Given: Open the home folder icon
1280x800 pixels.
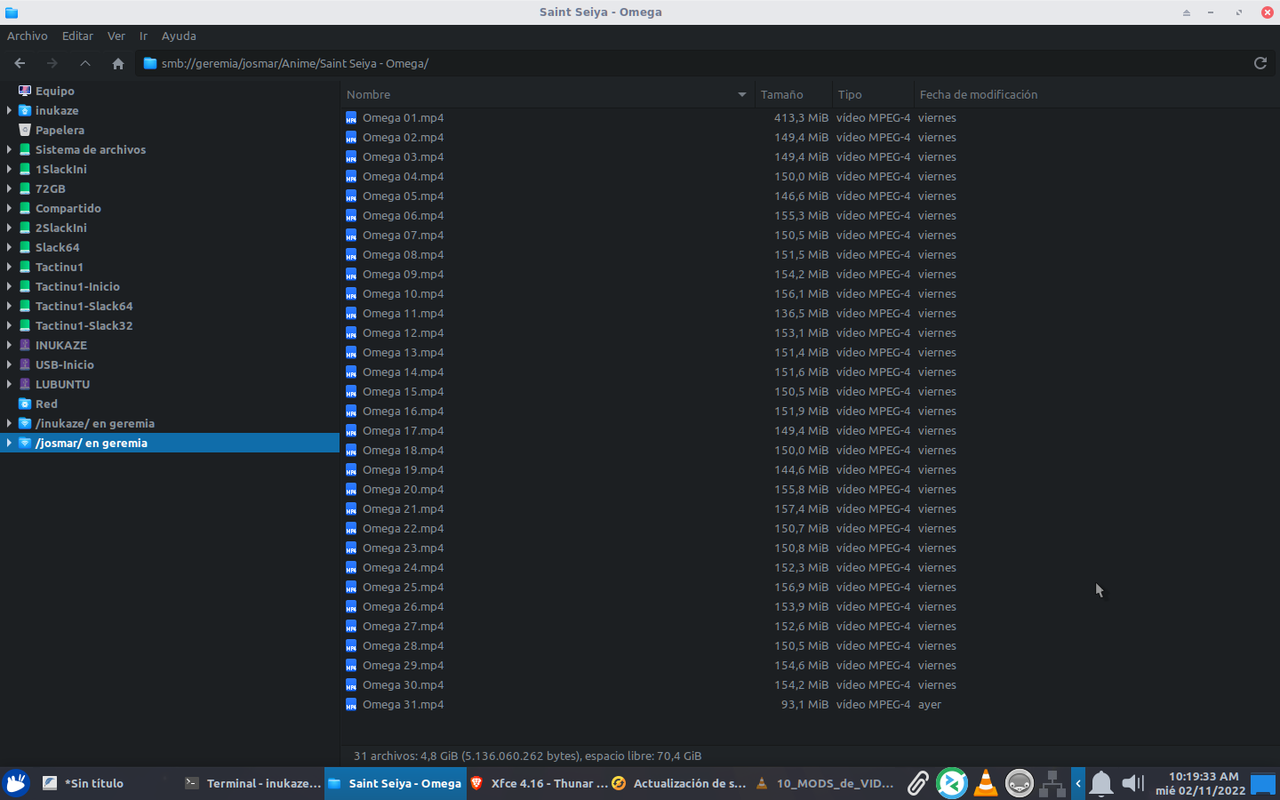Looking at the screenshot, I should [118, 63].
